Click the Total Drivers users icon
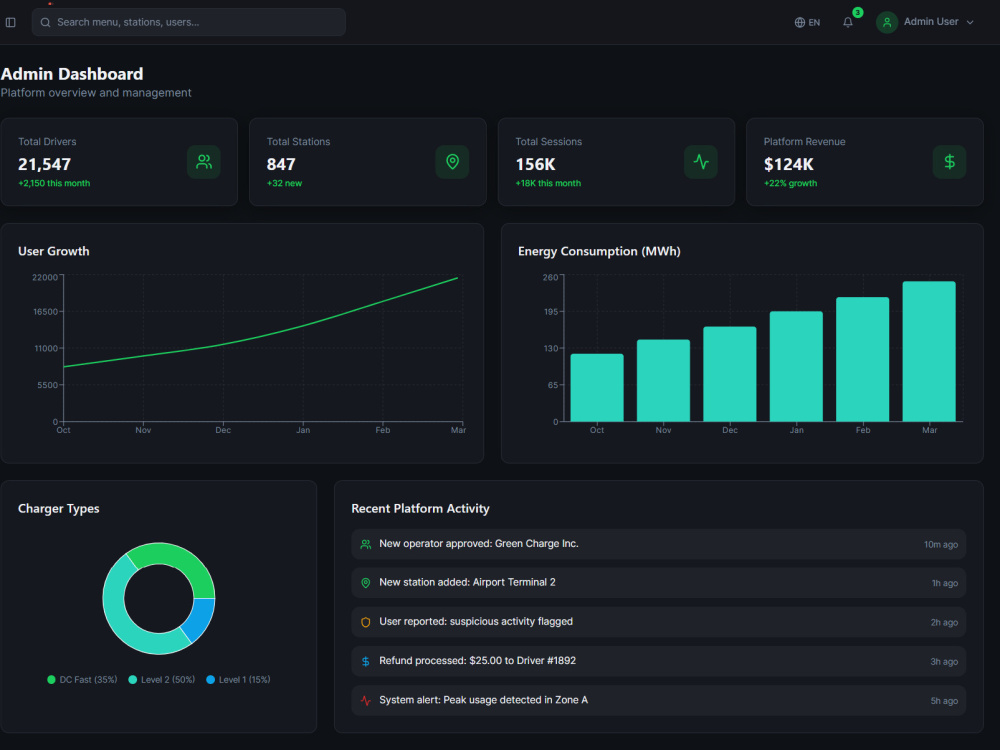Image resolution: width=1000 pixels, height=750 pixels. 204,162
